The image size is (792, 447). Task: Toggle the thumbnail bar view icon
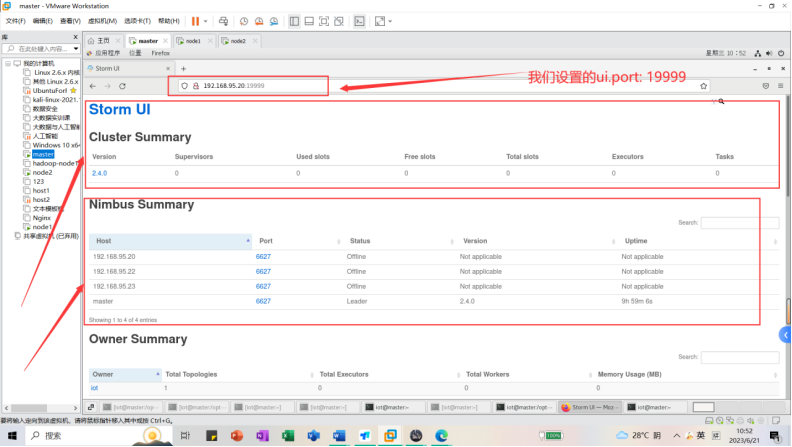click(309, 21)
